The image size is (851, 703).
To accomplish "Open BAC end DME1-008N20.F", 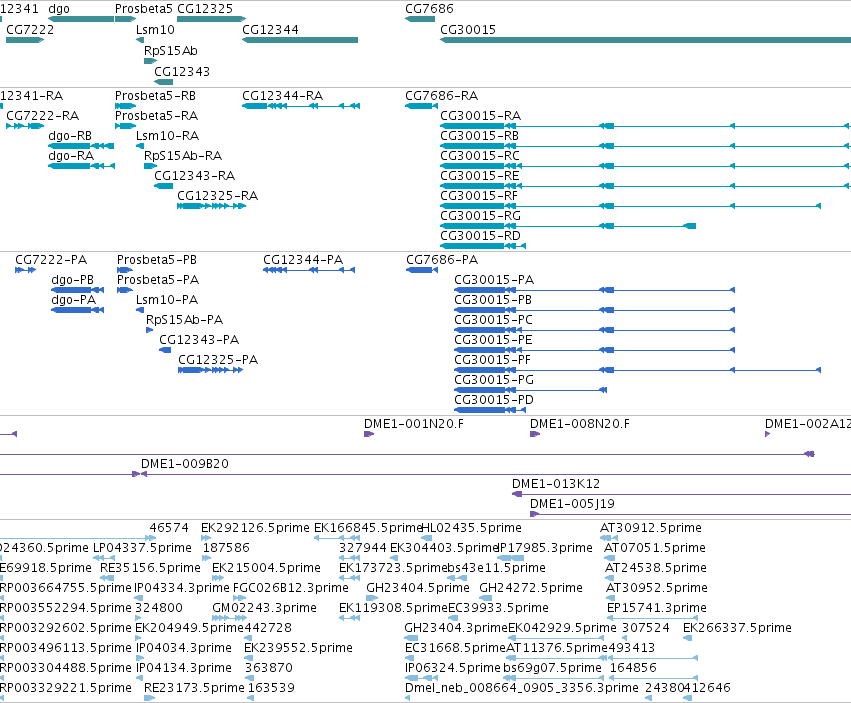I will click(580, 424).
